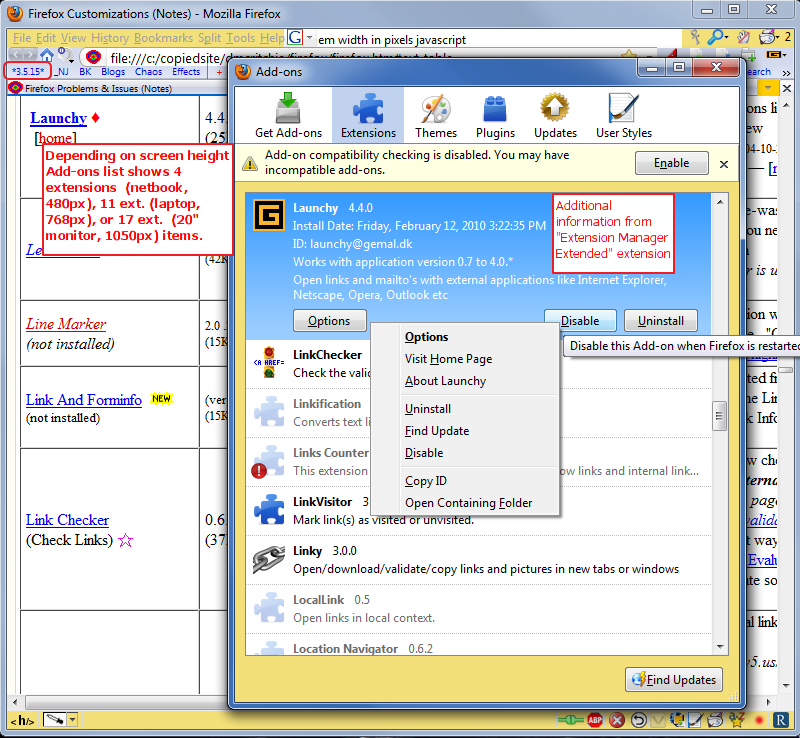Select the Location Navigator 0.6.2 row

tap(479, 645)
